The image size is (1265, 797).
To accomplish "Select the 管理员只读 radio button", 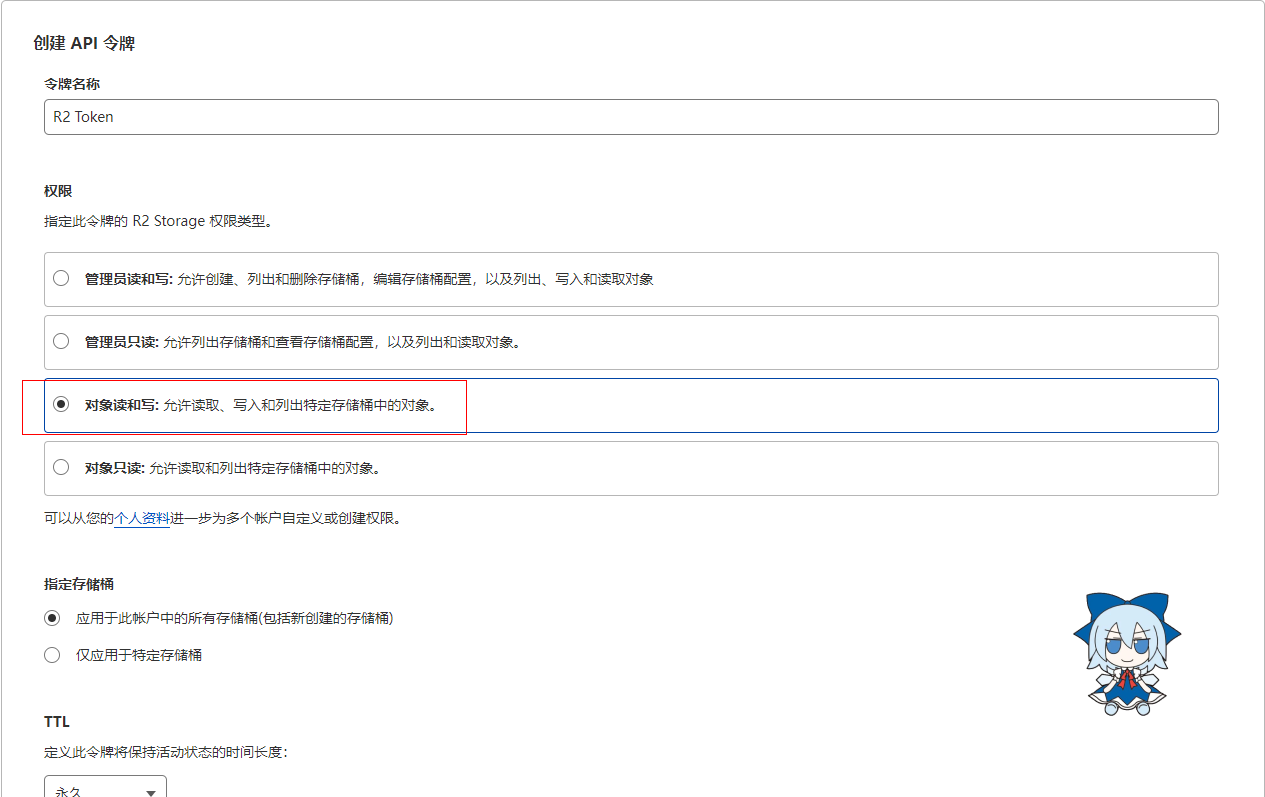I will pos(61,341).
